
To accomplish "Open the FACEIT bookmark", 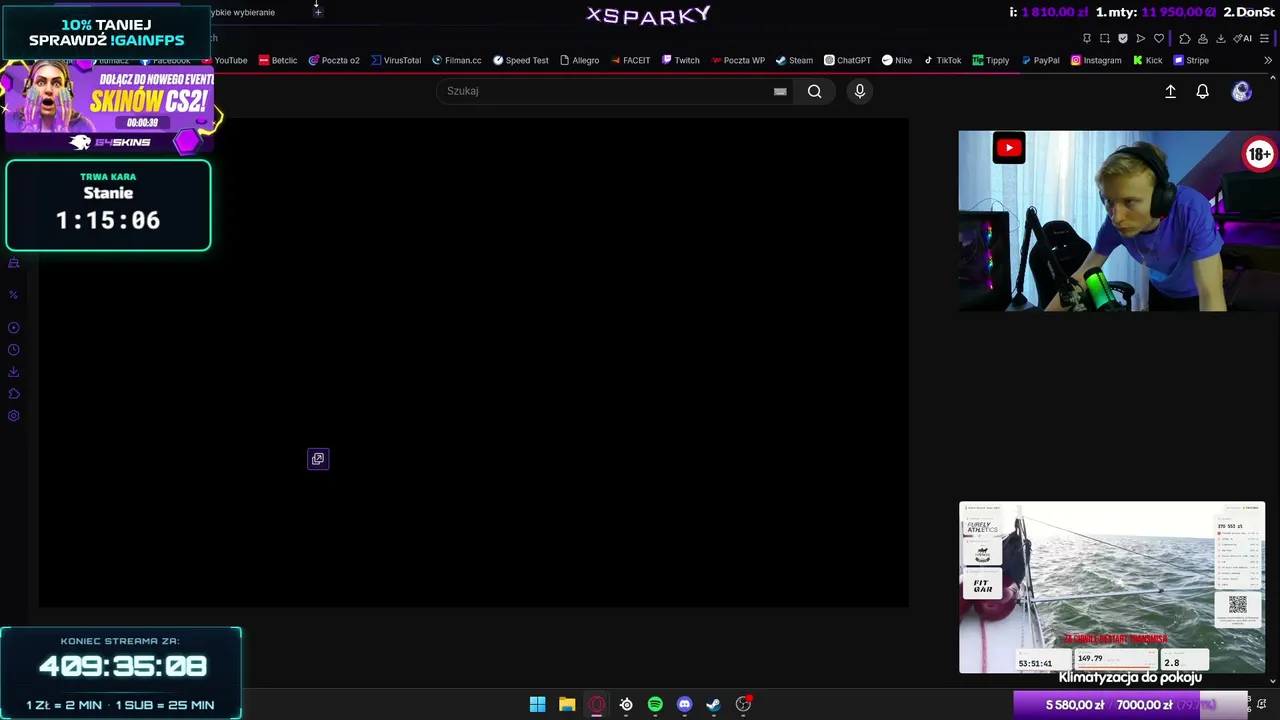I will tap(630, 60).
